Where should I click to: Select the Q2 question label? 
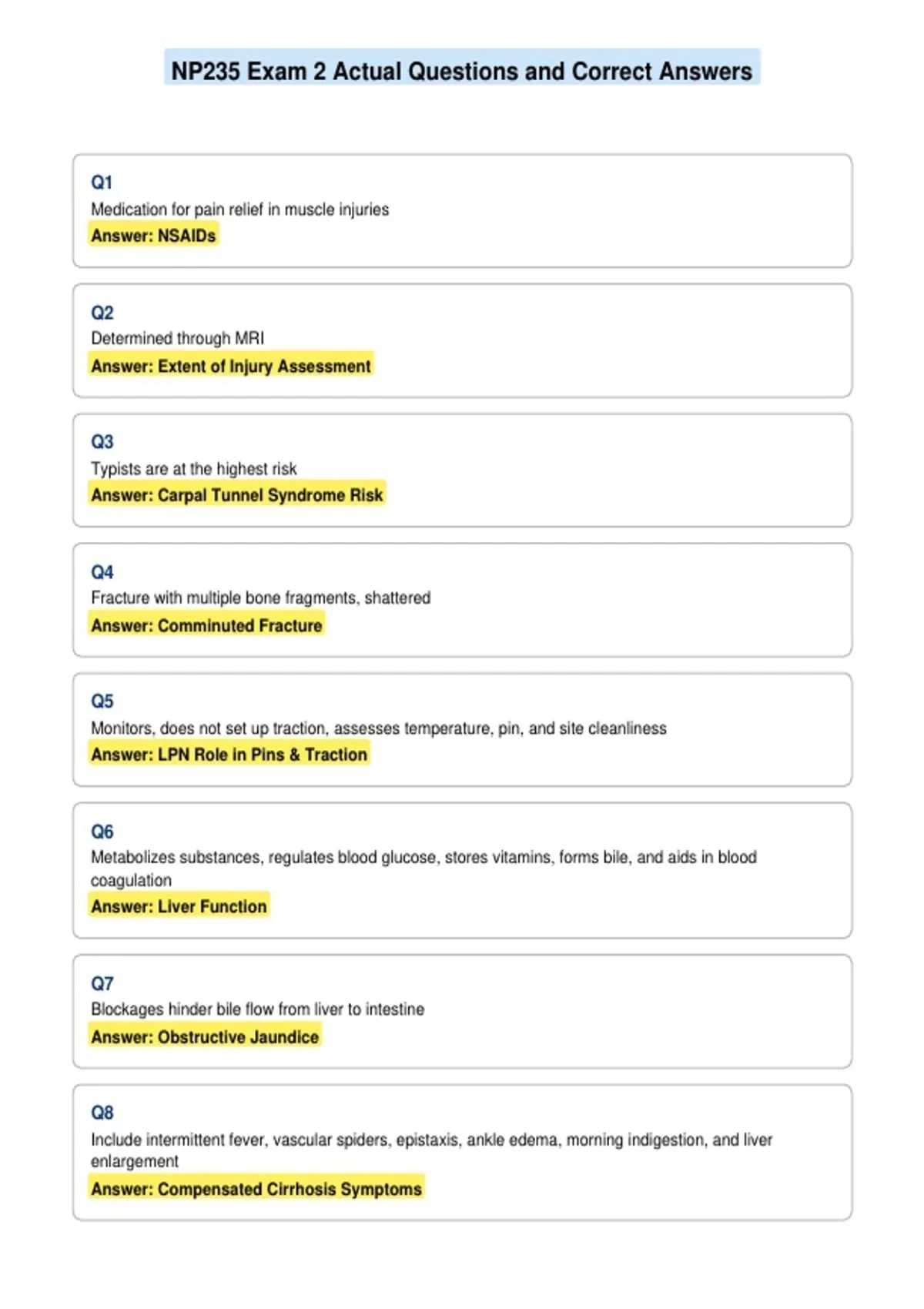[102, 313]
